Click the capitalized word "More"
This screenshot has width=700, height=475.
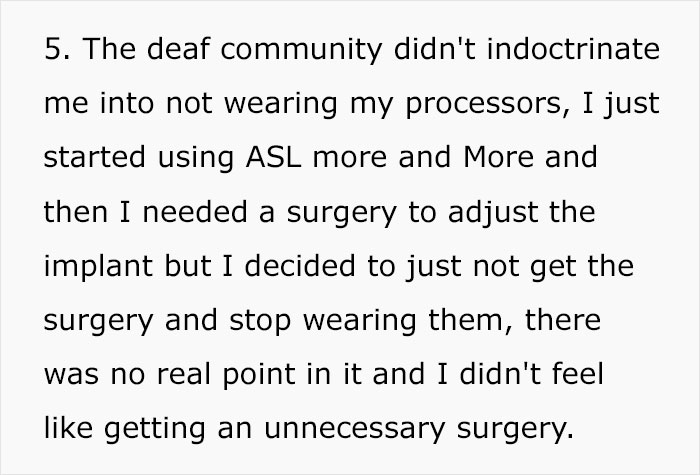498,157
